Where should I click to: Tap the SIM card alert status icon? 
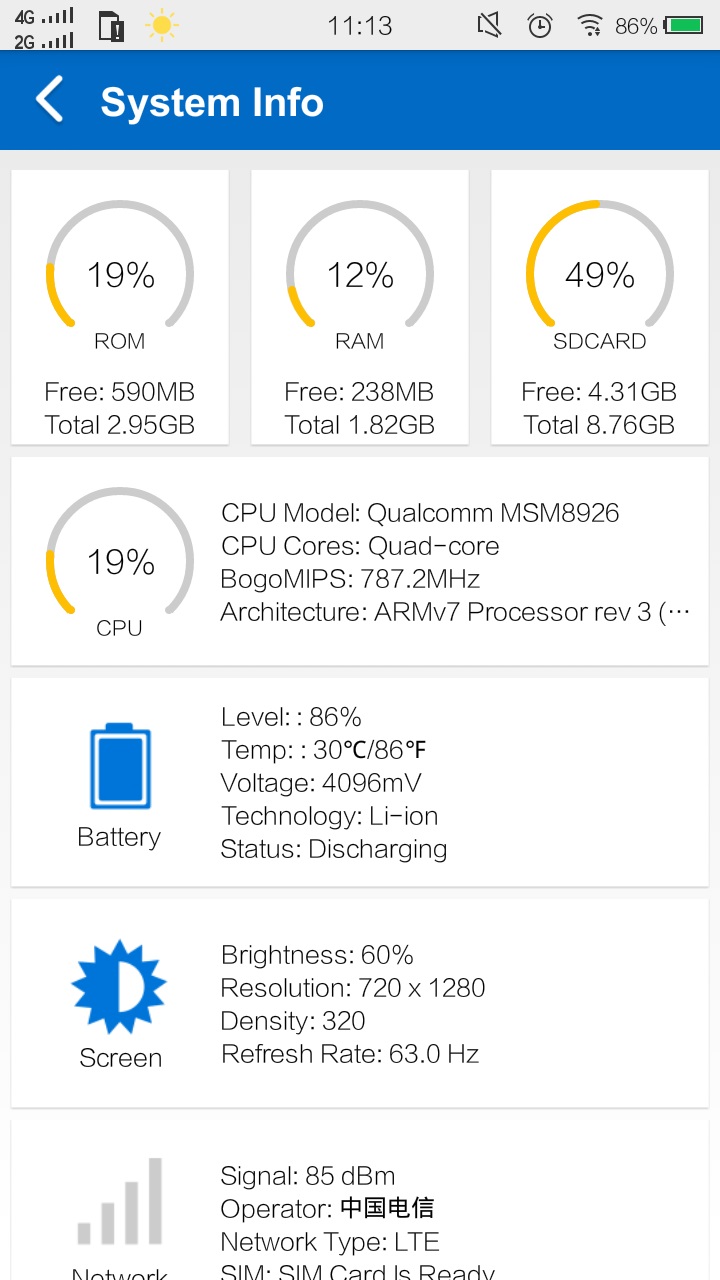point(111,27)
